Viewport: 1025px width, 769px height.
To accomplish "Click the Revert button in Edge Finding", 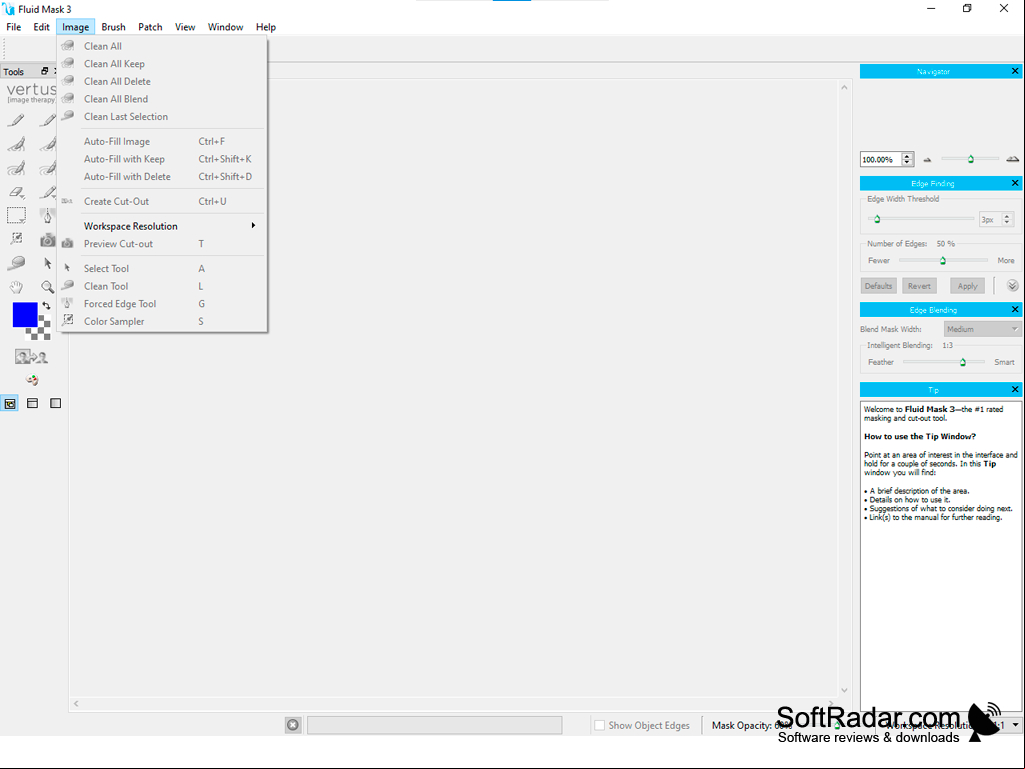I will tap(919, 286).
